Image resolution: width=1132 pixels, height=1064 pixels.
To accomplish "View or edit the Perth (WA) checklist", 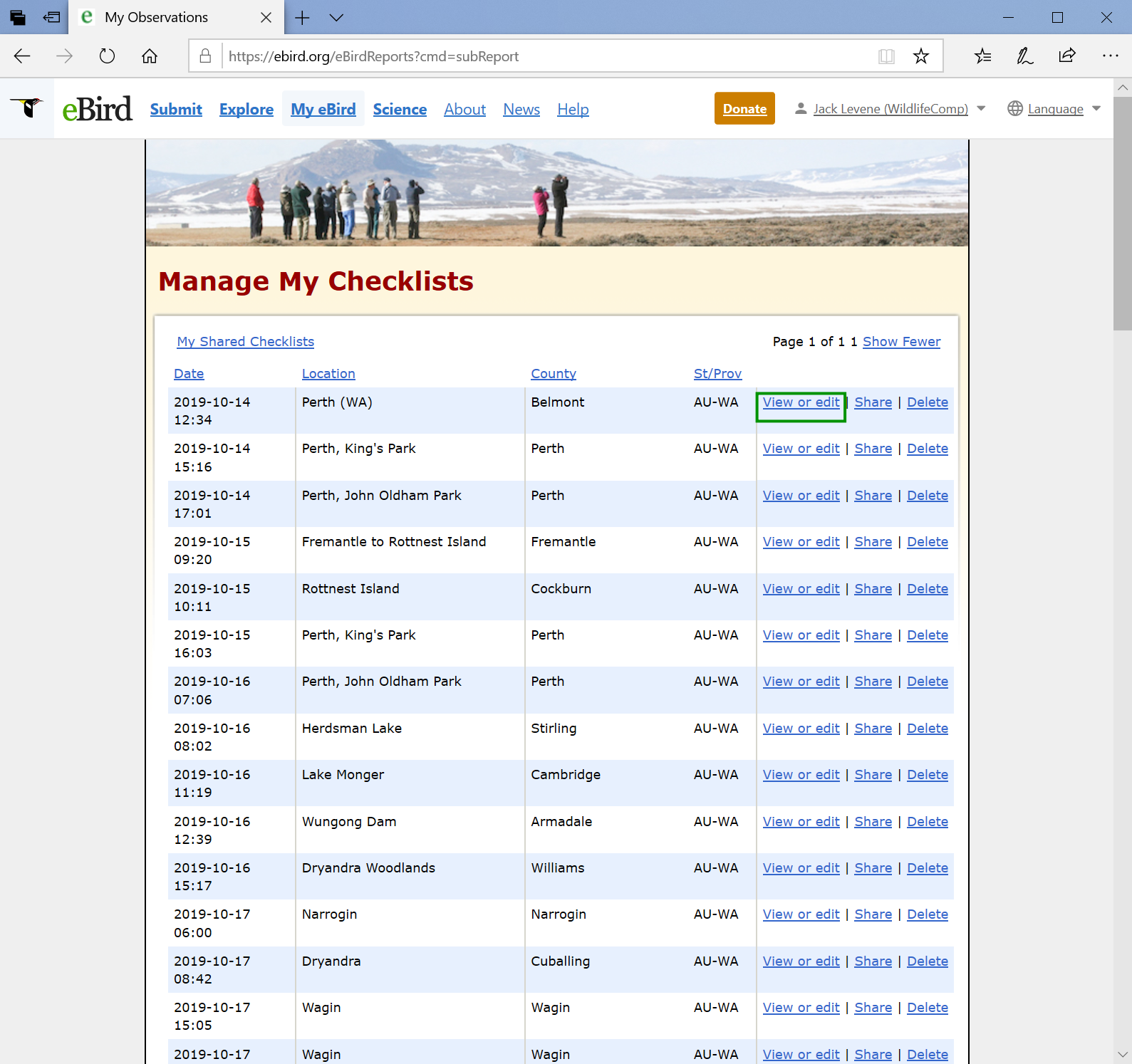I will click(801, 402).
